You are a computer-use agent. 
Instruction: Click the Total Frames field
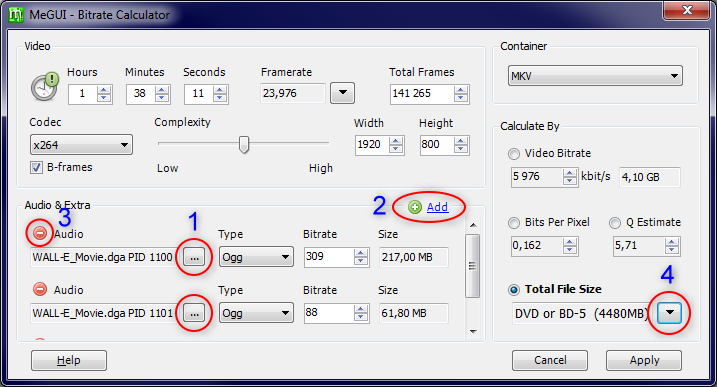pos(422,94)
